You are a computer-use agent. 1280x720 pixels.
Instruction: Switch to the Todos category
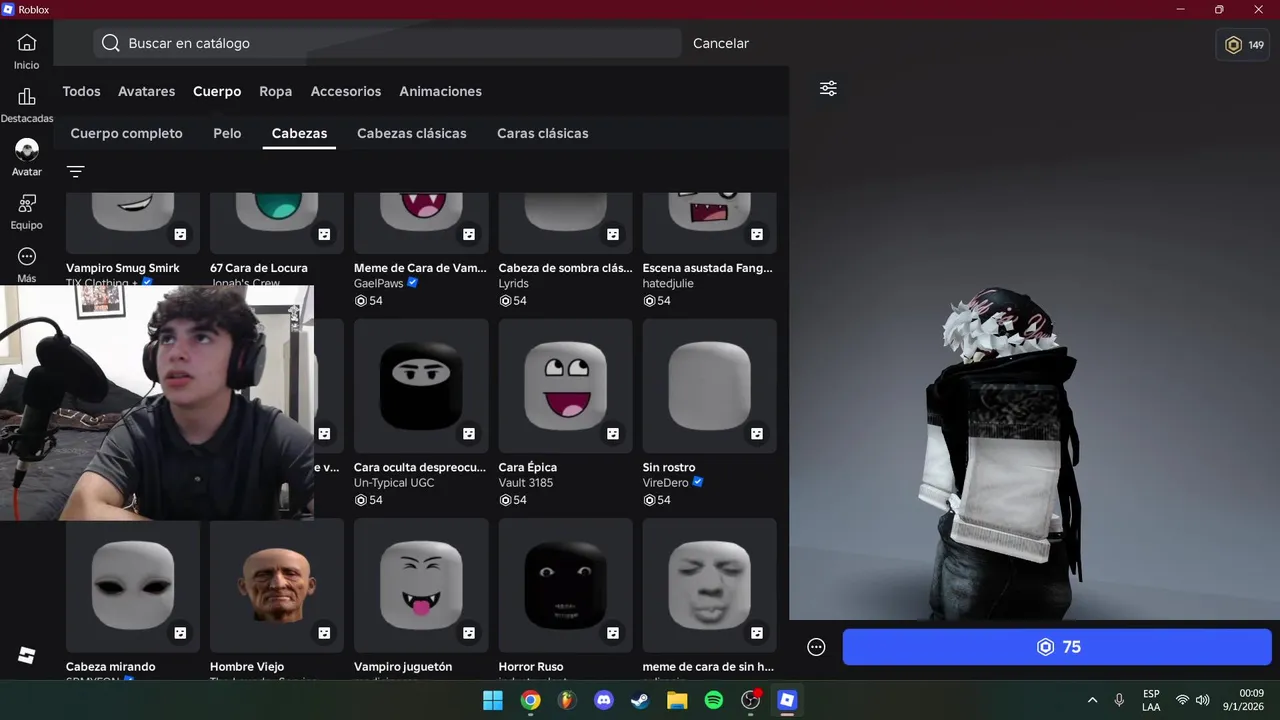(81, 91)
